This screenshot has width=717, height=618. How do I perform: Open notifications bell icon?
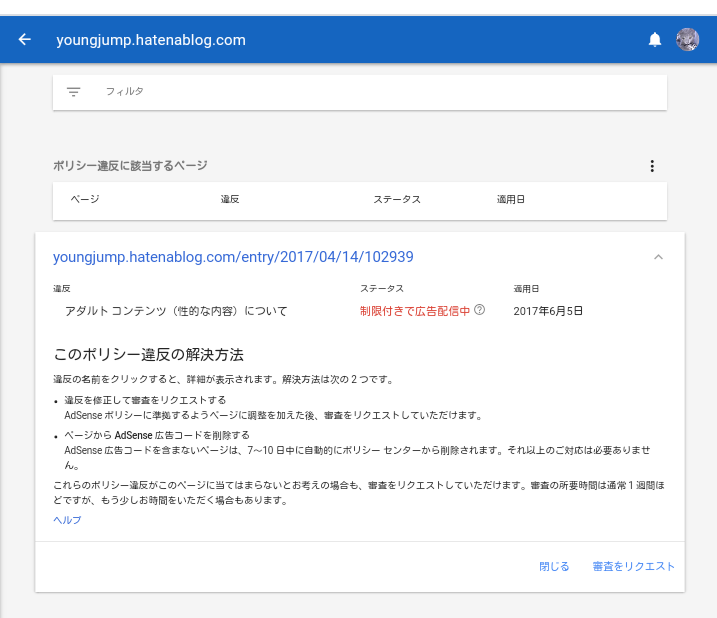tap(655, 40)
